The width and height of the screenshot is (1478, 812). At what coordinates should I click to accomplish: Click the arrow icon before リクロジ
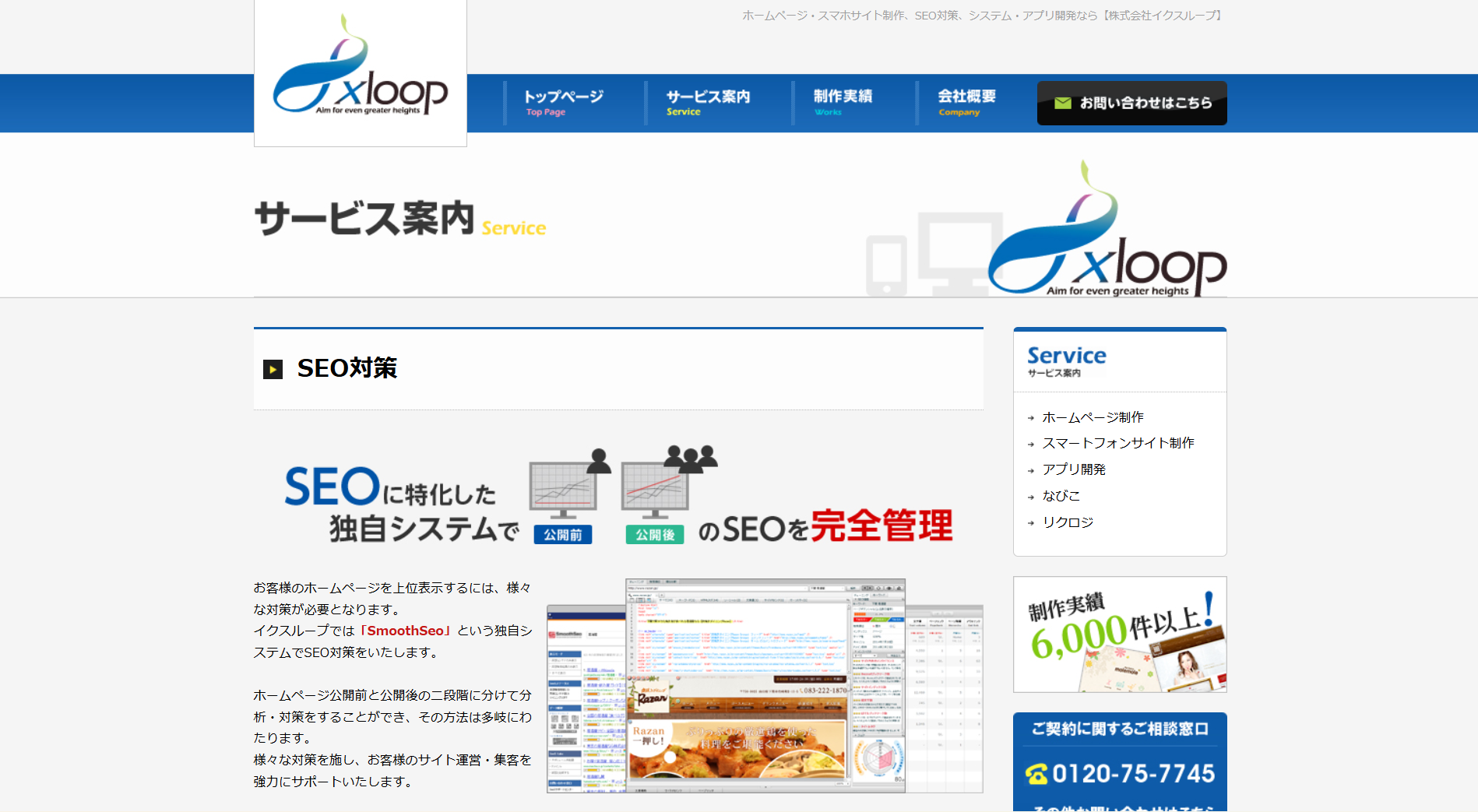point(1030,522)
